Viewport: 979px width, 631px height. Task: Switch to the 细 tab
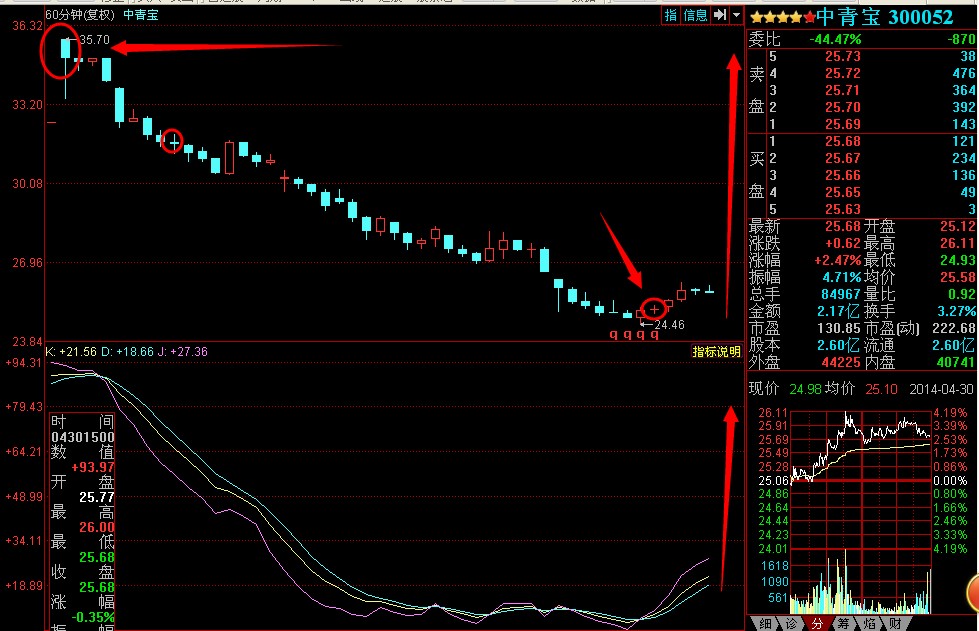tap(765, 624)
